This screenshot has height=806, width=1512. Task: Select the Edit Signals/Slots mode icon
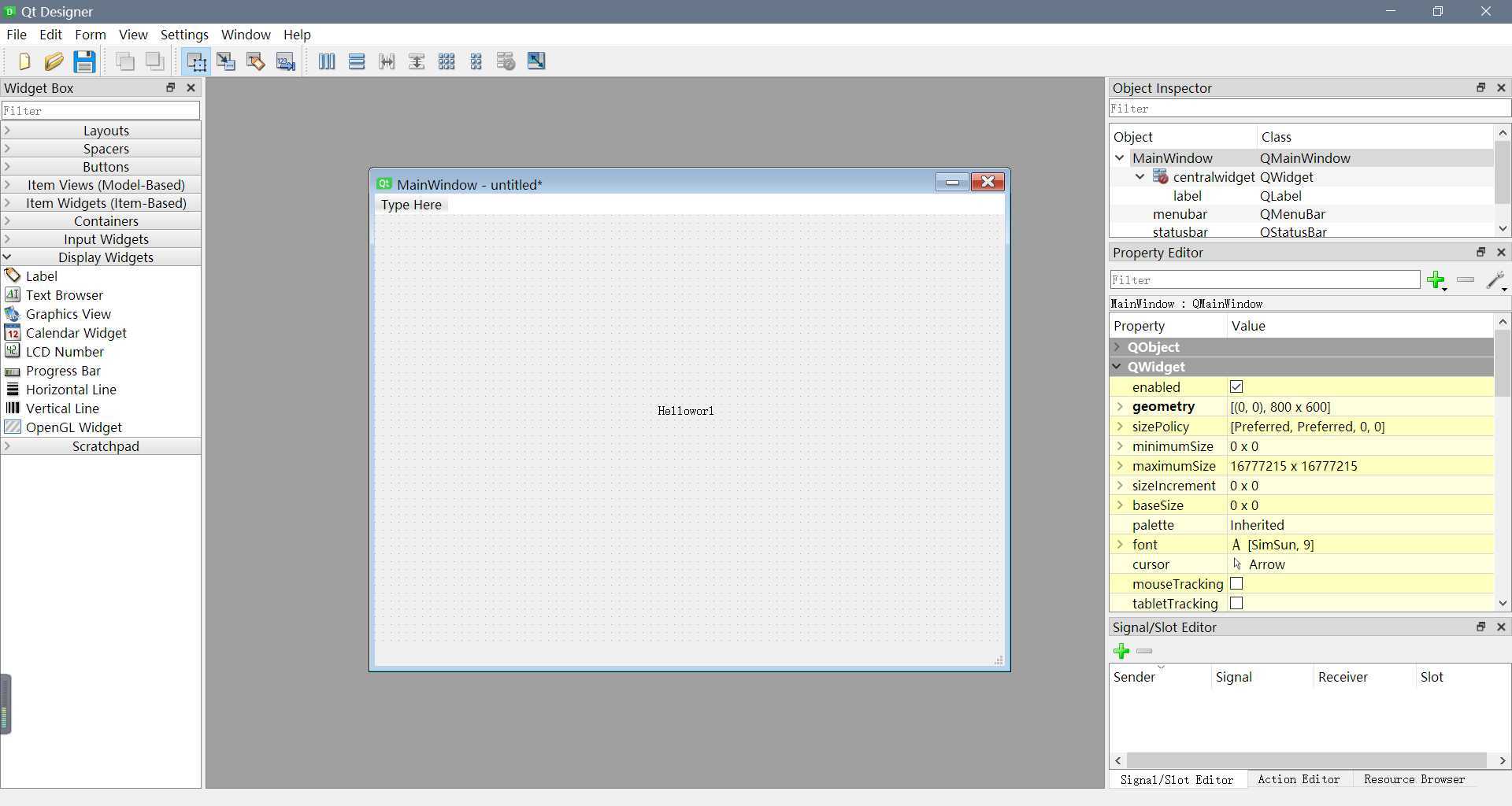(226, 61)
